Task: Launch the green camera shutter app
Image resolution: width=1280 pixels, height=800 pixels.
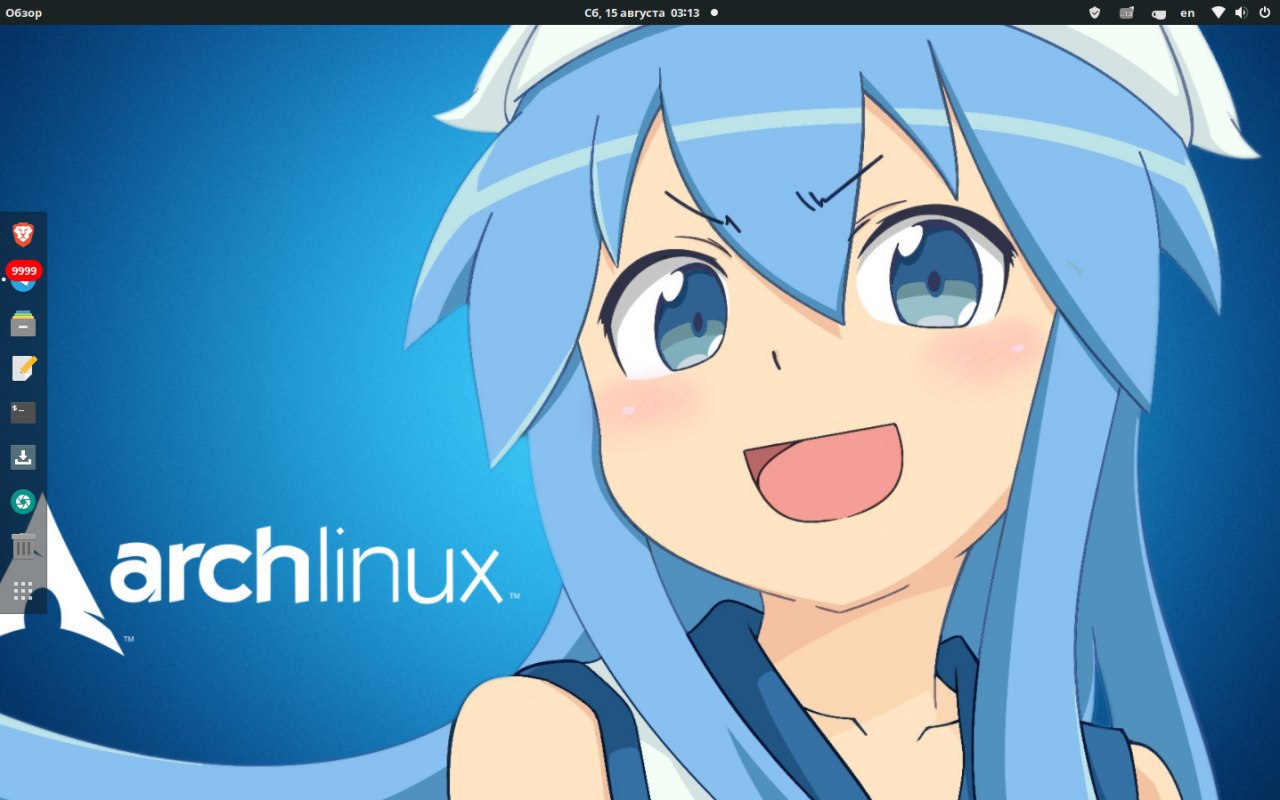Action: [x=23, y=502]
